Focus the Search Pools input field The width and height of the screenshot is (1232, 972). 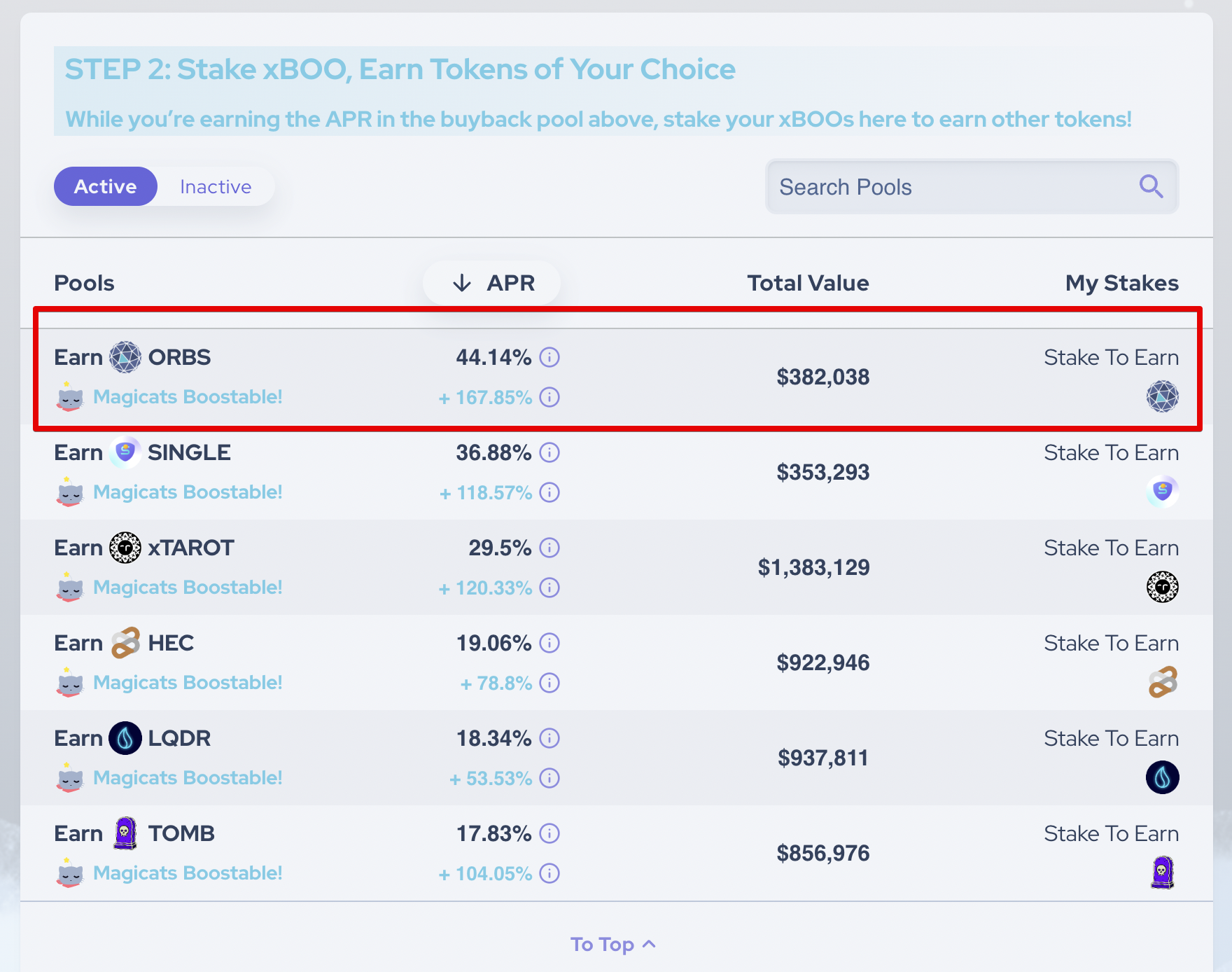pos(972,187)
